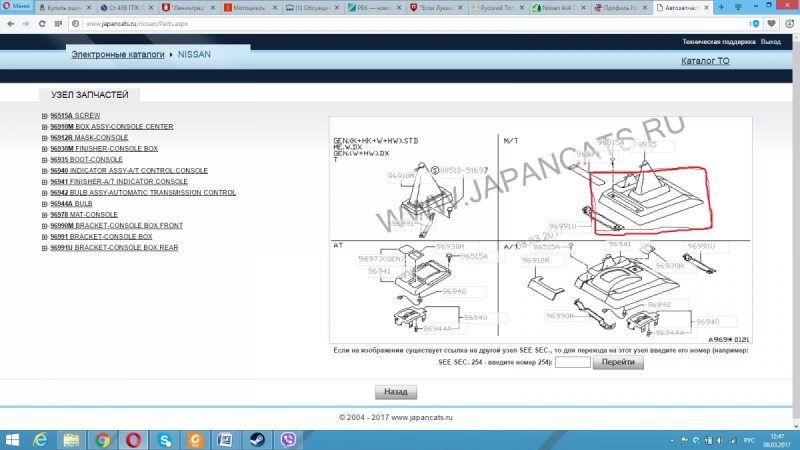Open the downloads icon in toolbar

(789, 23)
